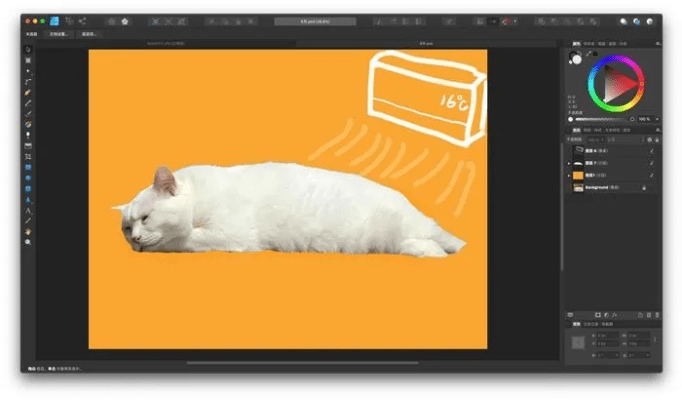The height and width of the screenshot is (400, 682).
Task: Click the pentagon-shaped persona icon in toolbar
Action: pyautogui.click(x=125, y=21)
